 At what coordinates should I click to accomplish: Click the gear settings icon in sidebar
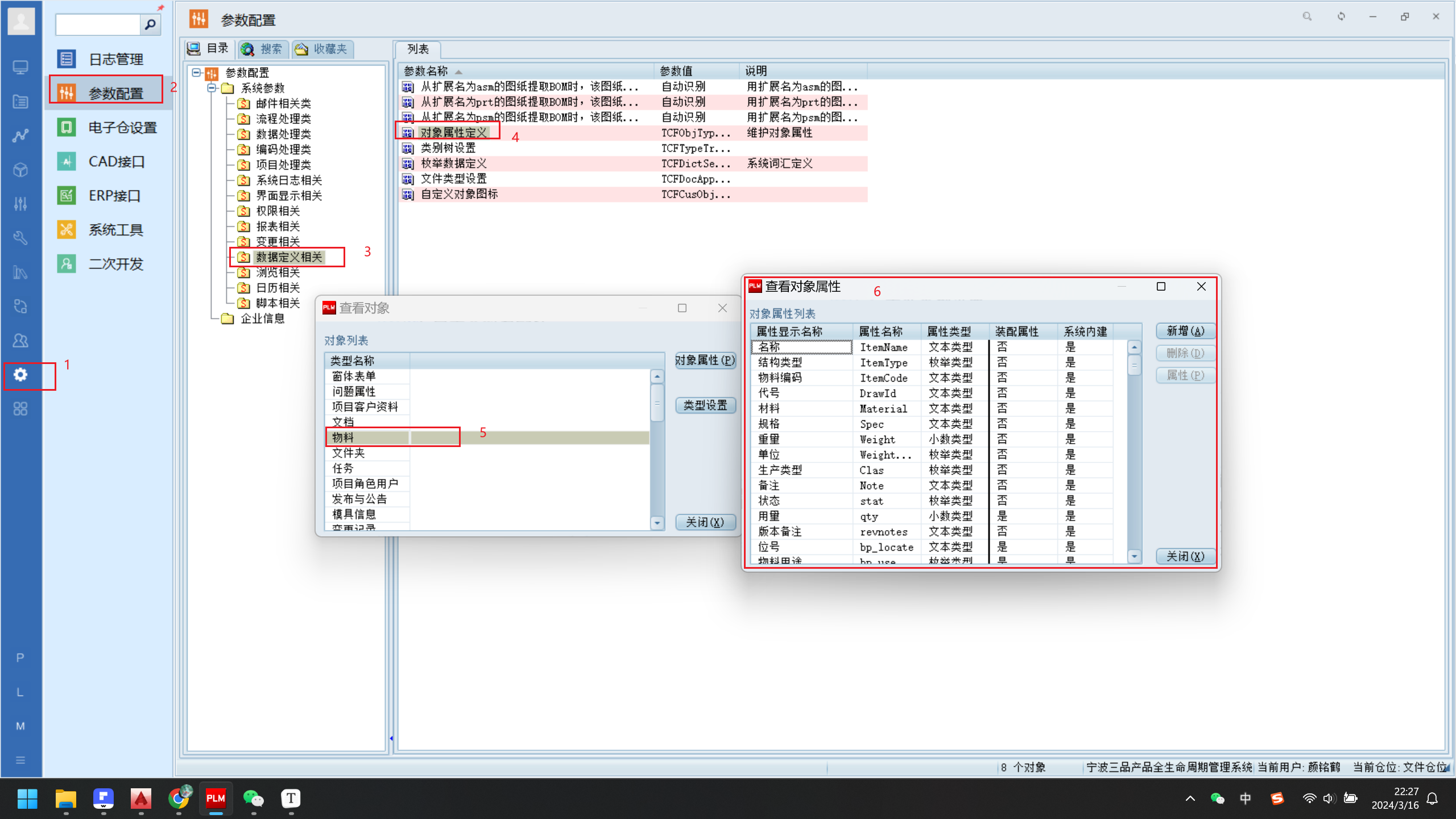click(20, 375)
